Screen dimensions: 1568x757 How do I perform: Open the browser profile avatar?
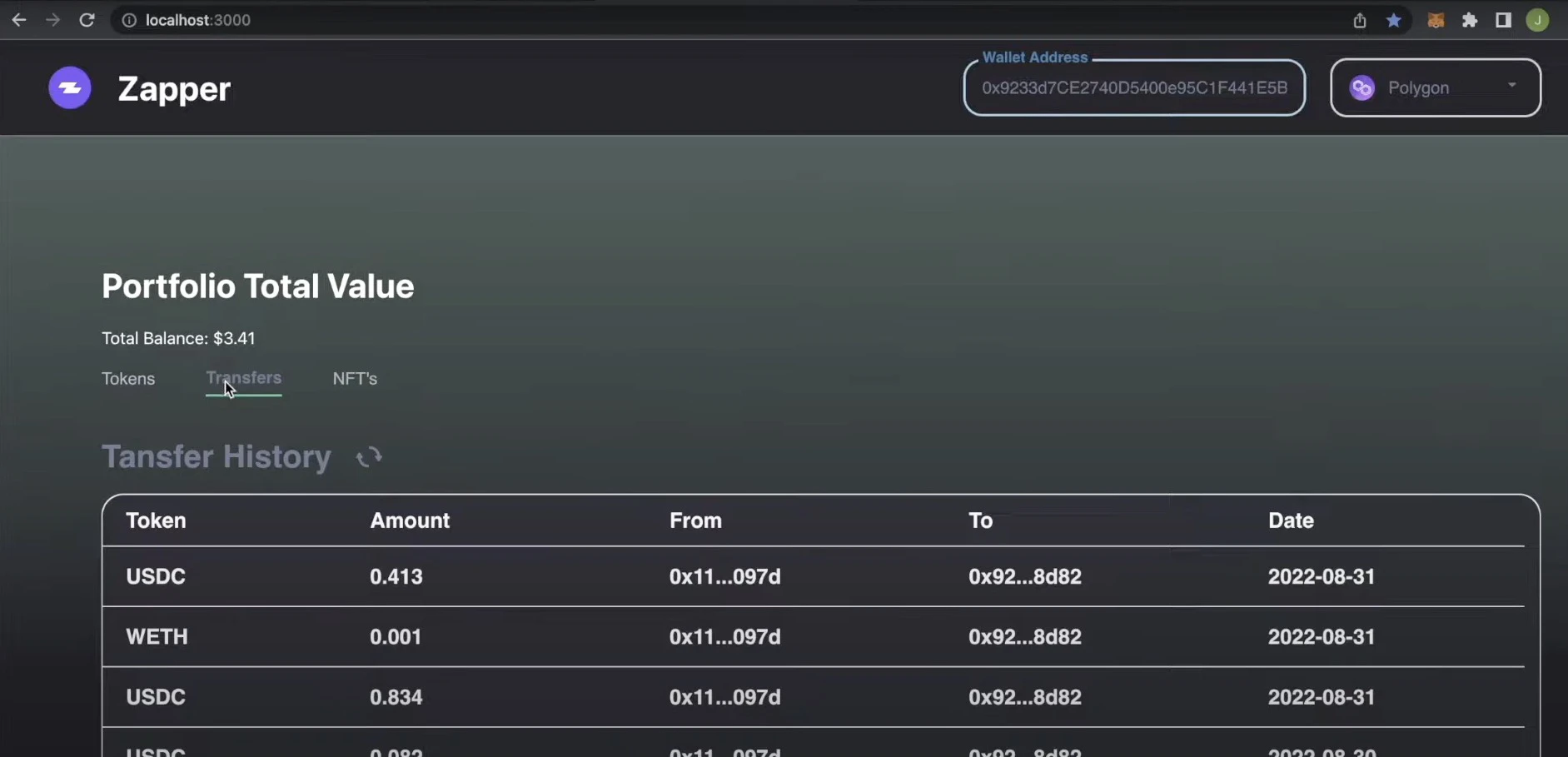(1537, 20)
